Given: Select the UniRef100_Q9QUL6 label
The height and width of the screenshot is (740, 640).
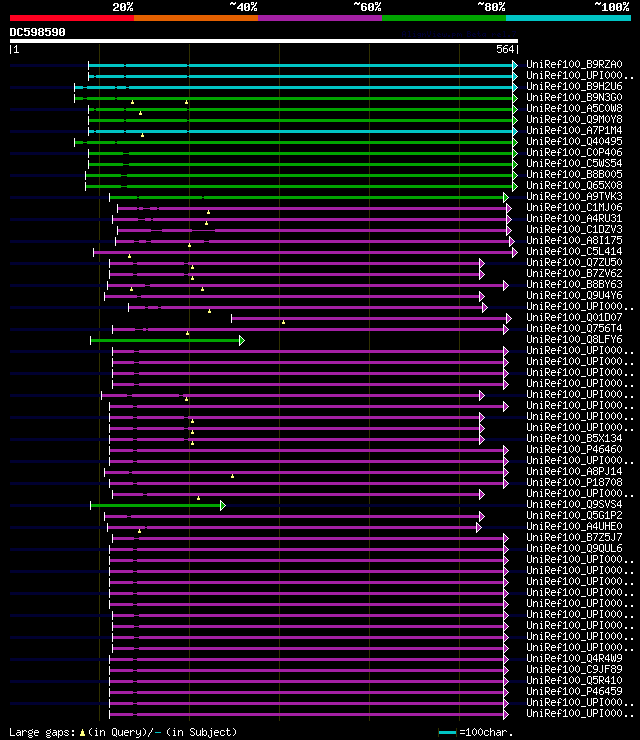Looking at the screenshot, I should point(574,548).
